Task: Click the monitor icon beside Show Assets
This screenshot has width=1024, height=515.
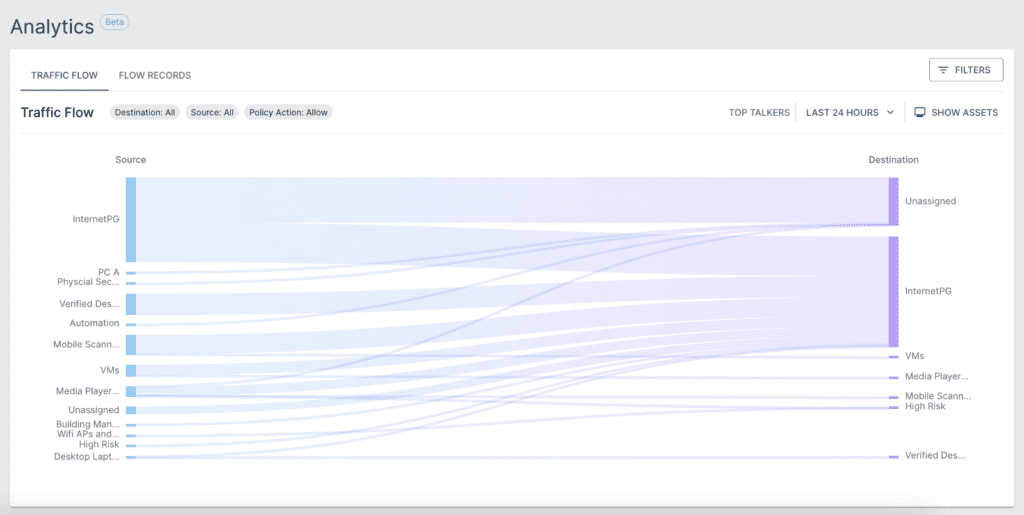Action: (919, 113)
